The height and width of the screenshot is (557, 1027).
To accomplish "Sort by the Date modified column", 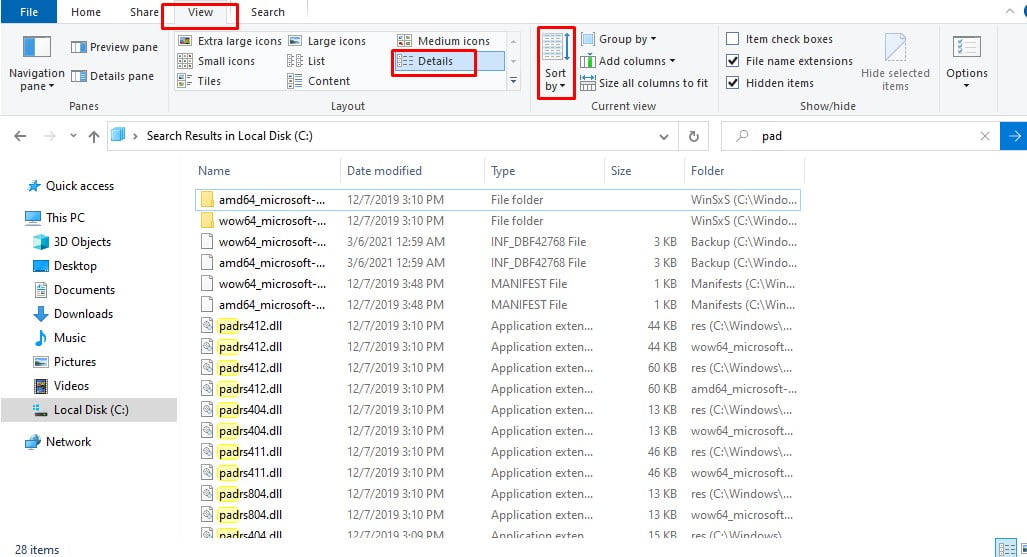I will click(x=413, y=171).
